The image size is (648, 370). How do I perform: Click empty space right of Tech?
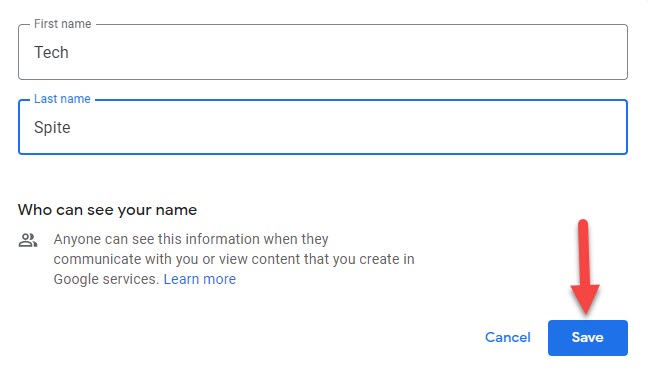click(347, 53)
